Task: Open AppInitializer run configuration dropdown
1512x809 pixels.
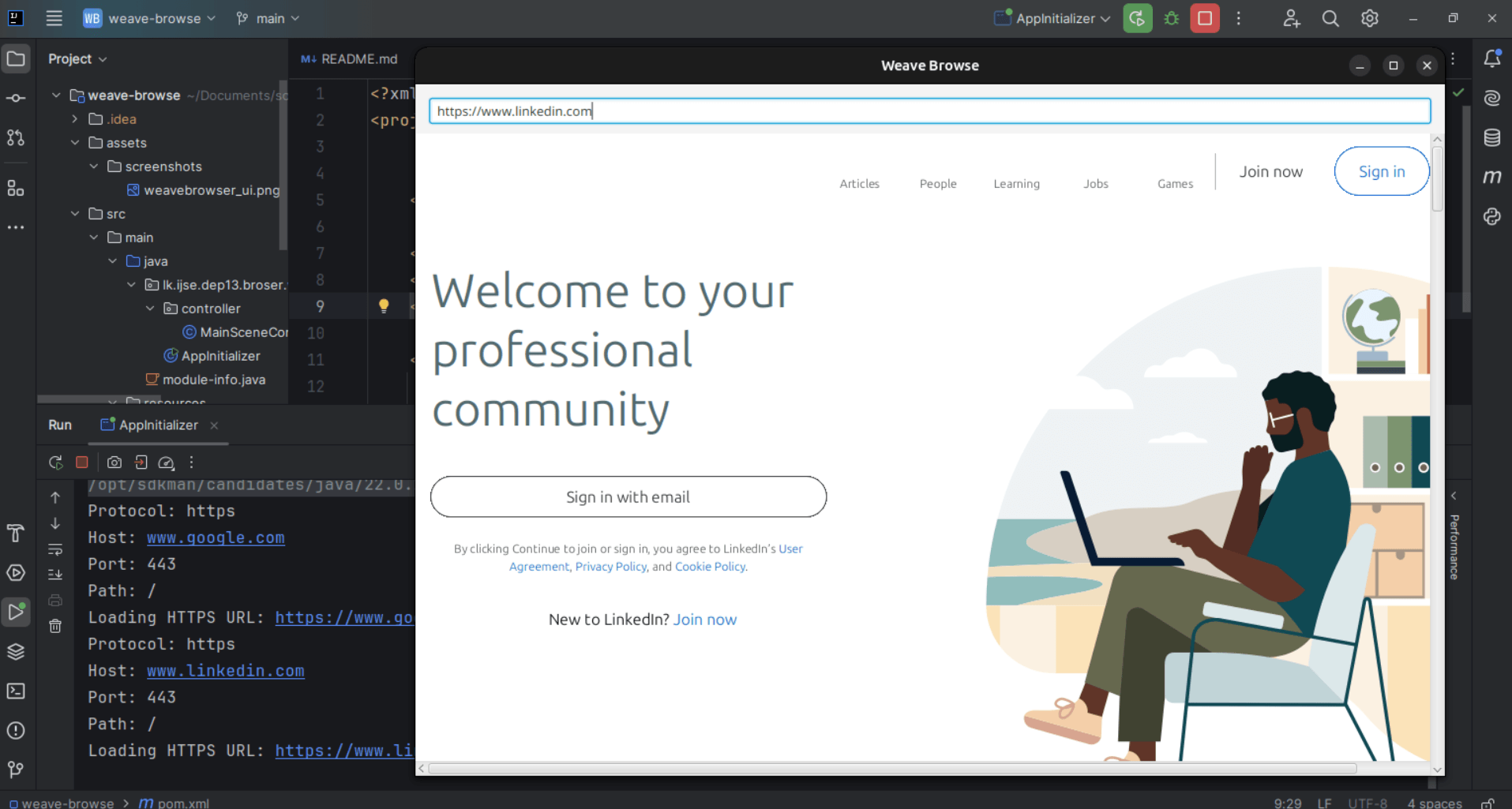Action: point(1052,18)
